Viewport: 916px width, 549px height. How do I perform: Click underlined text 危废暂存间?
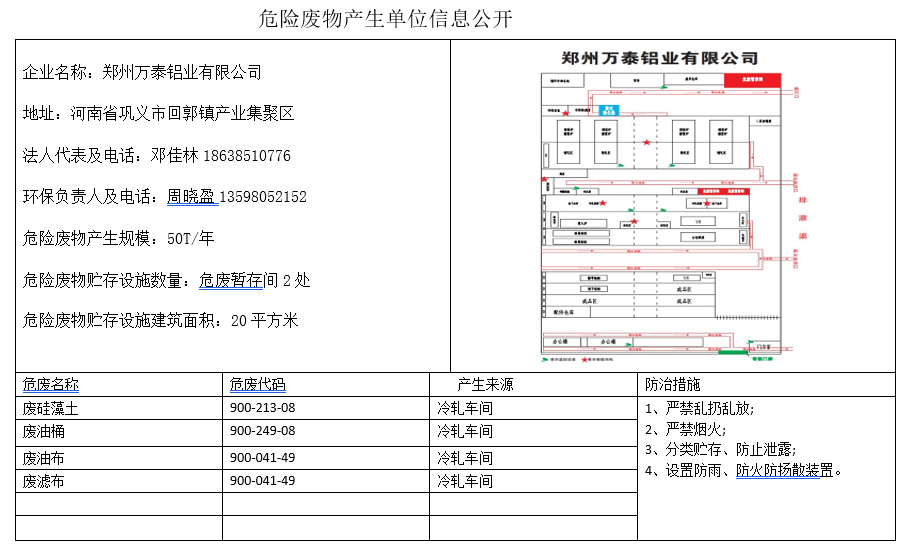[238, 280]
